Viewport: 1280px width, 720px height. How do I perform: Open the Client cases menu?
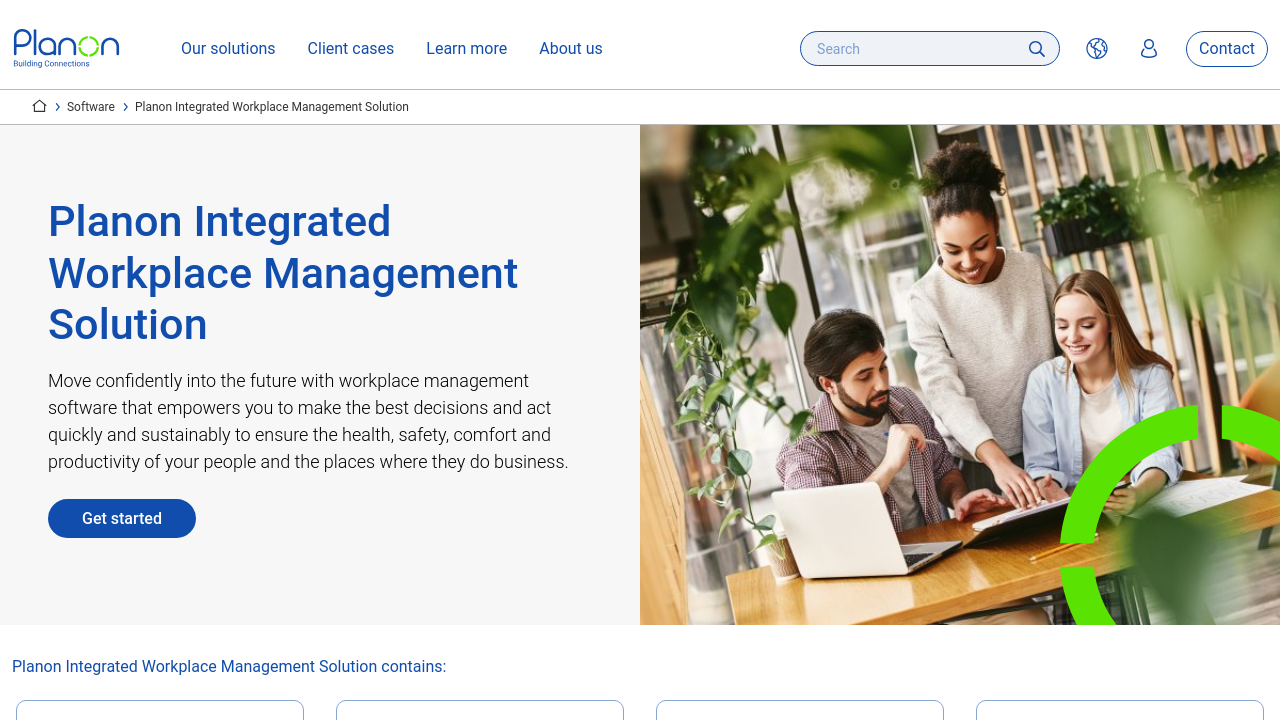click(350, 49)
